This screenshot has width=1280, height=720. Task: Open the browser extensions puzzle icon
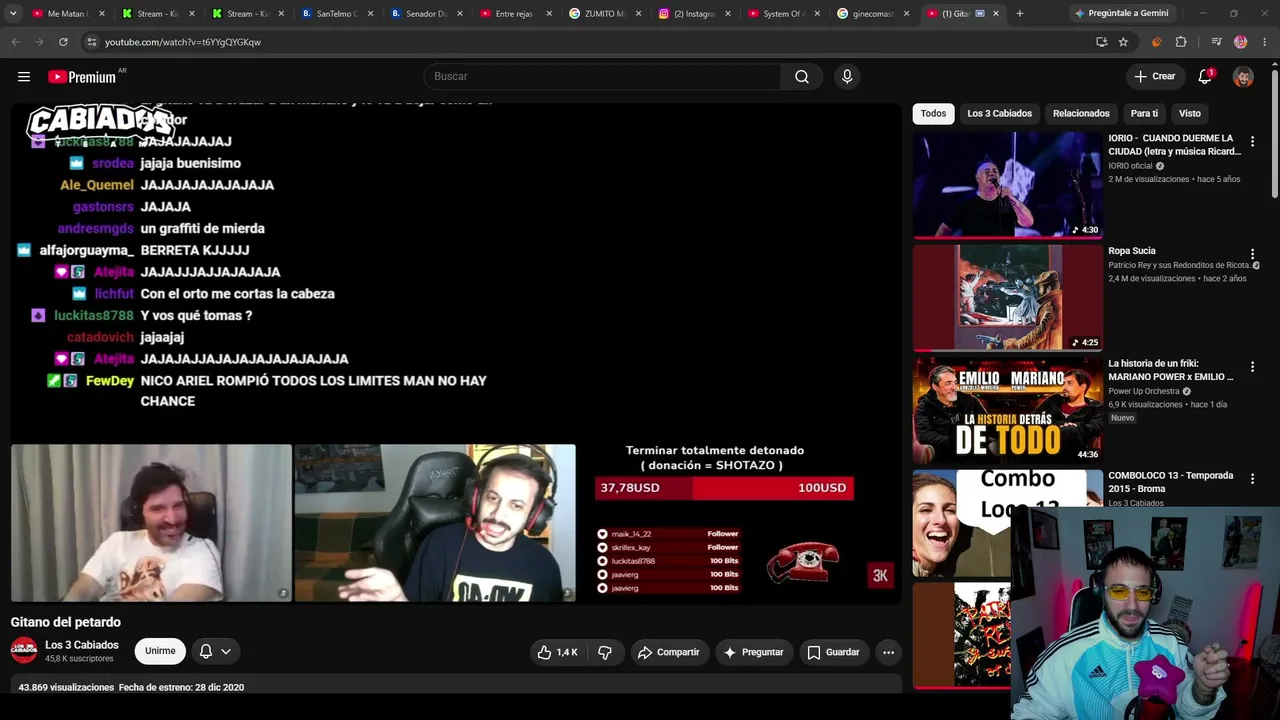pos(1181,42)
